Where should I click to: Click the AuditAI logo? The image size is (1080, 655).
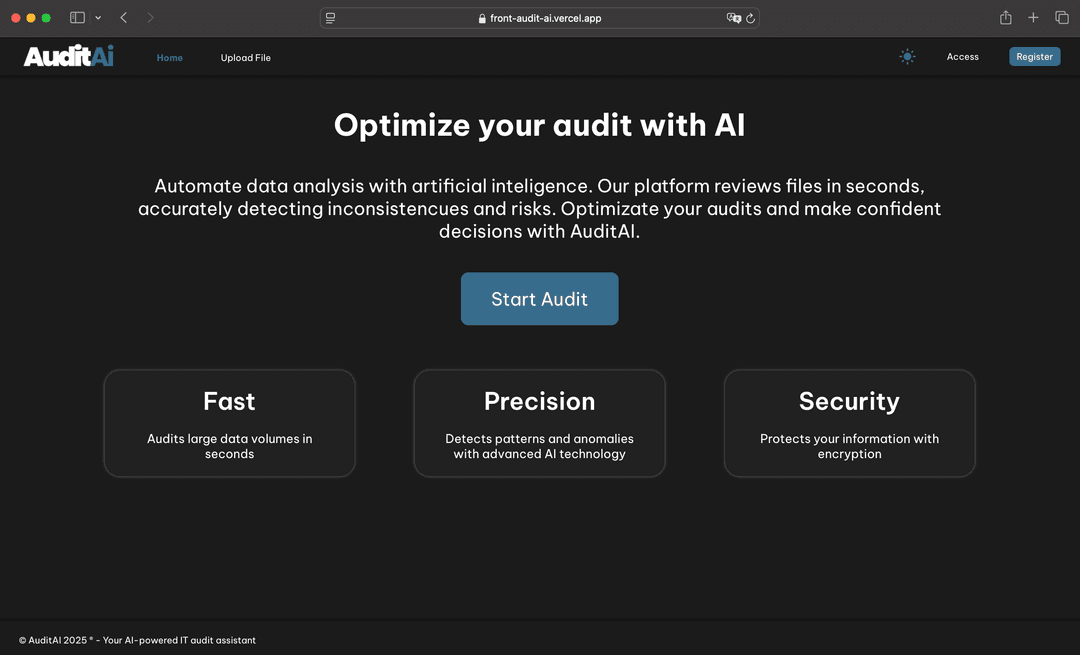point(68,57)
